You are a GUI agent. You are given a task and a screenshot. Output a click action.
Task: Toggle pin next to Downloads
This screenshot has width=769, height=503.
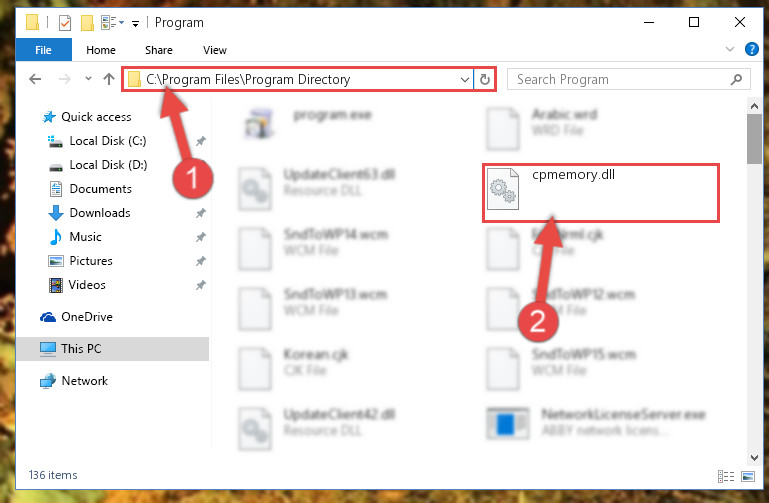201,213
